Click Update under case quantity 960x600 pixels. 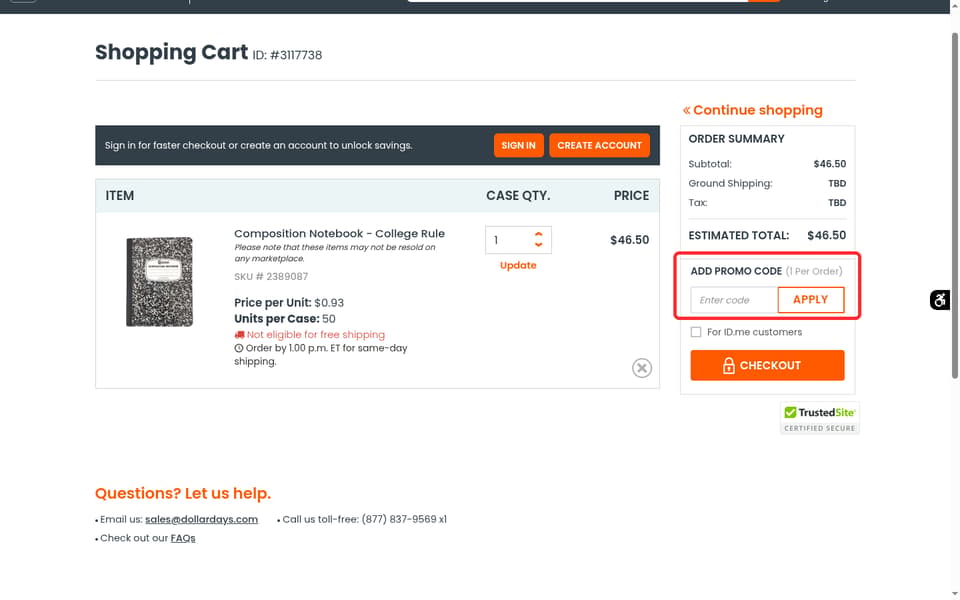point(518,265)
